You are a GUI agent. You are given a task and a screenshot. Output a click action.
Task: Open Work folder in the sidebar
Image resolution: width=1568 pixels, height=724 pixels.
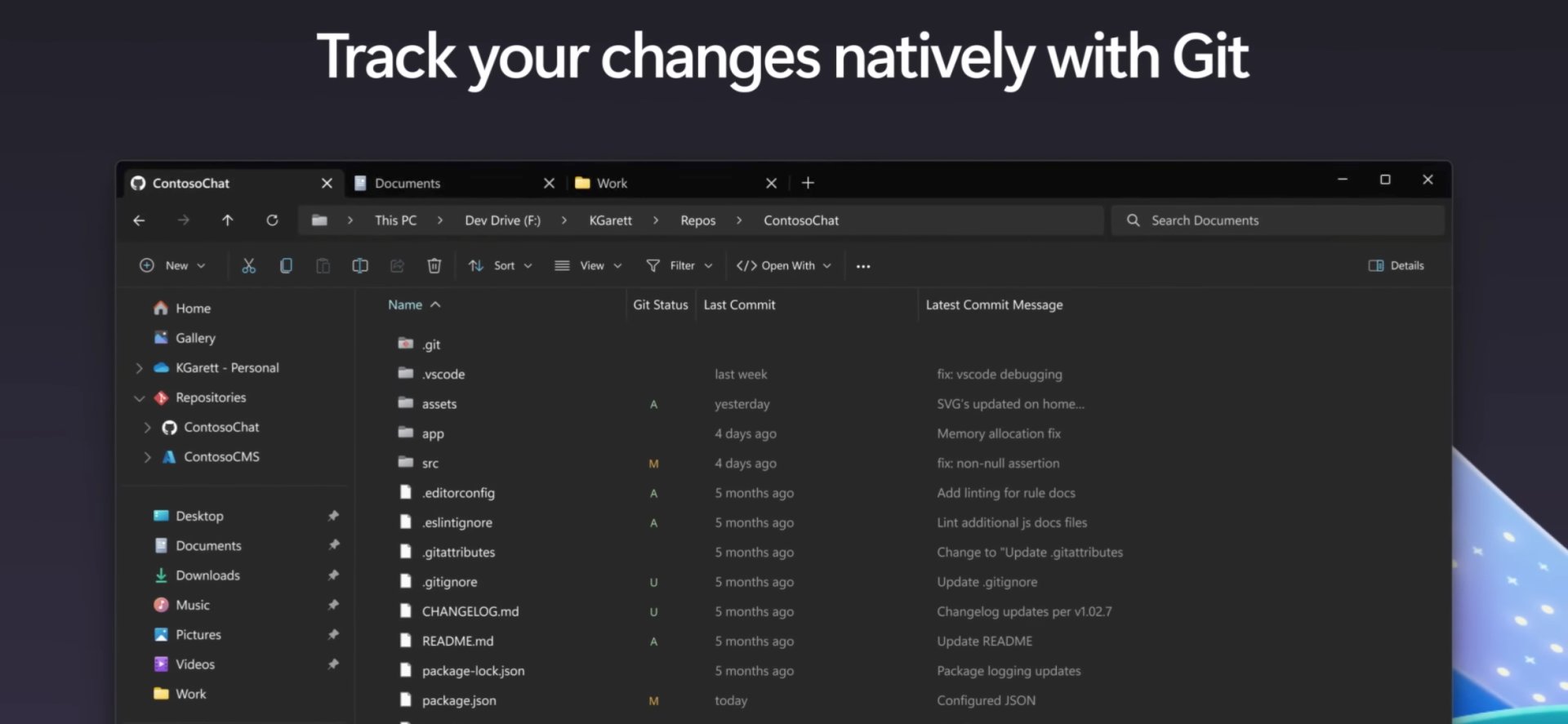coord(180,694)
